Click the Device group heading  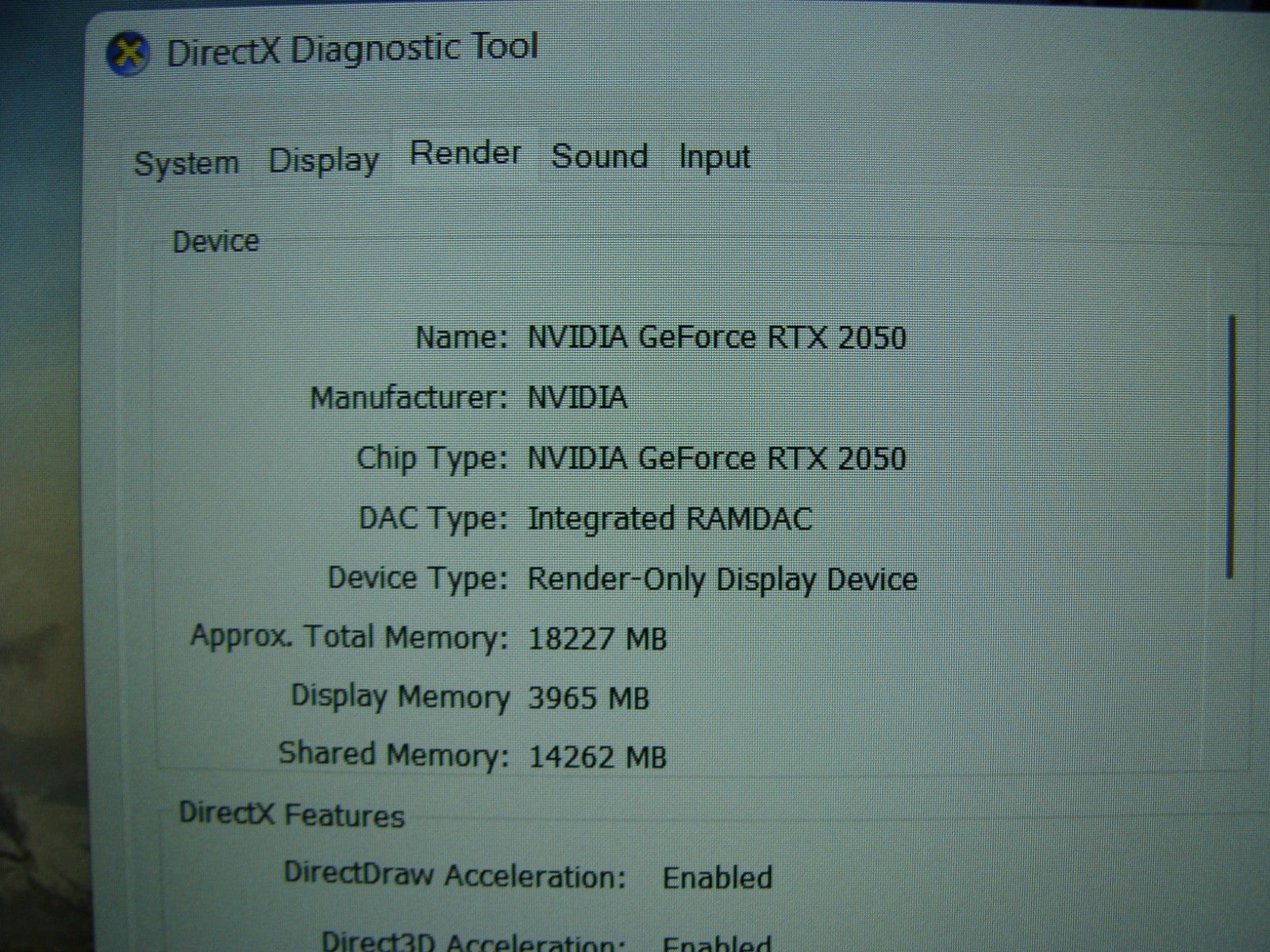coord(215,241)
